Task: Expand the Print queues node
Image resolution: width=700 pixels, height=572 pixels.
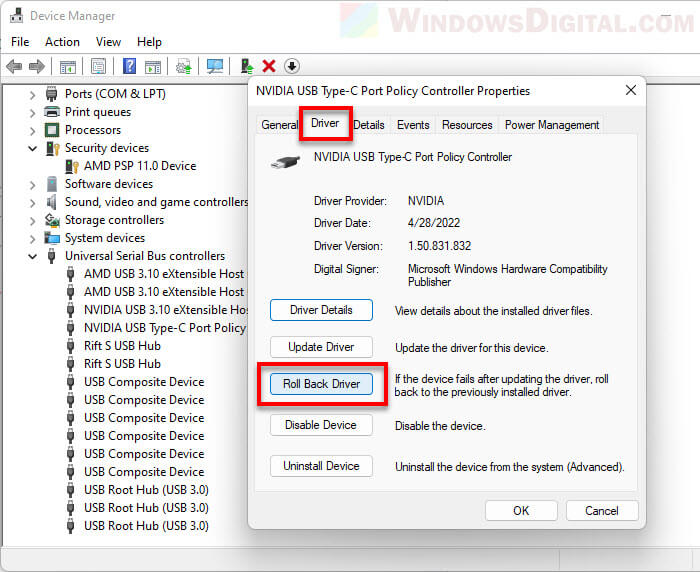Action: click(x=33, y=113)
